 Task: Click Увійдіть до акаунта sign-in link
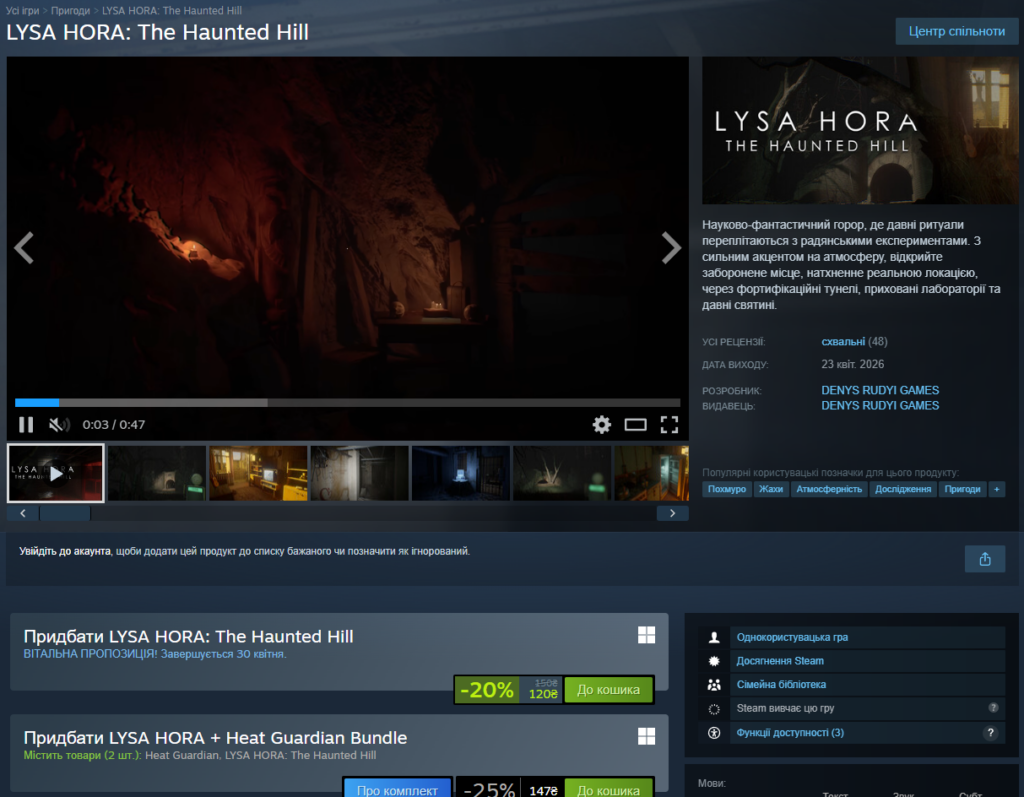[x=65, y=551]
